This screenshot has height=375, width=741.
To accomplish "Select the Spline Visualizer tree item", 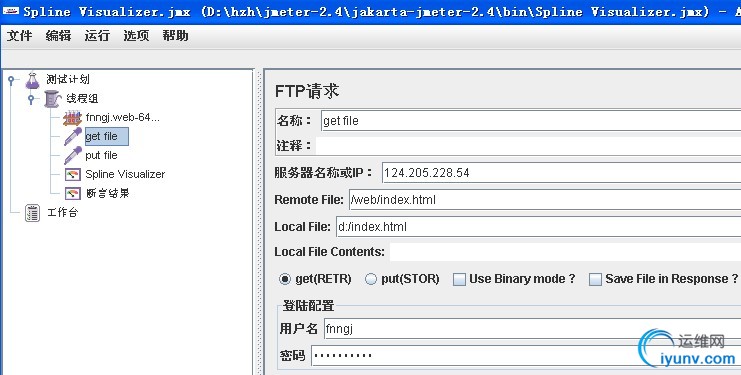I will pyautogui.click(x=125, y=174).
